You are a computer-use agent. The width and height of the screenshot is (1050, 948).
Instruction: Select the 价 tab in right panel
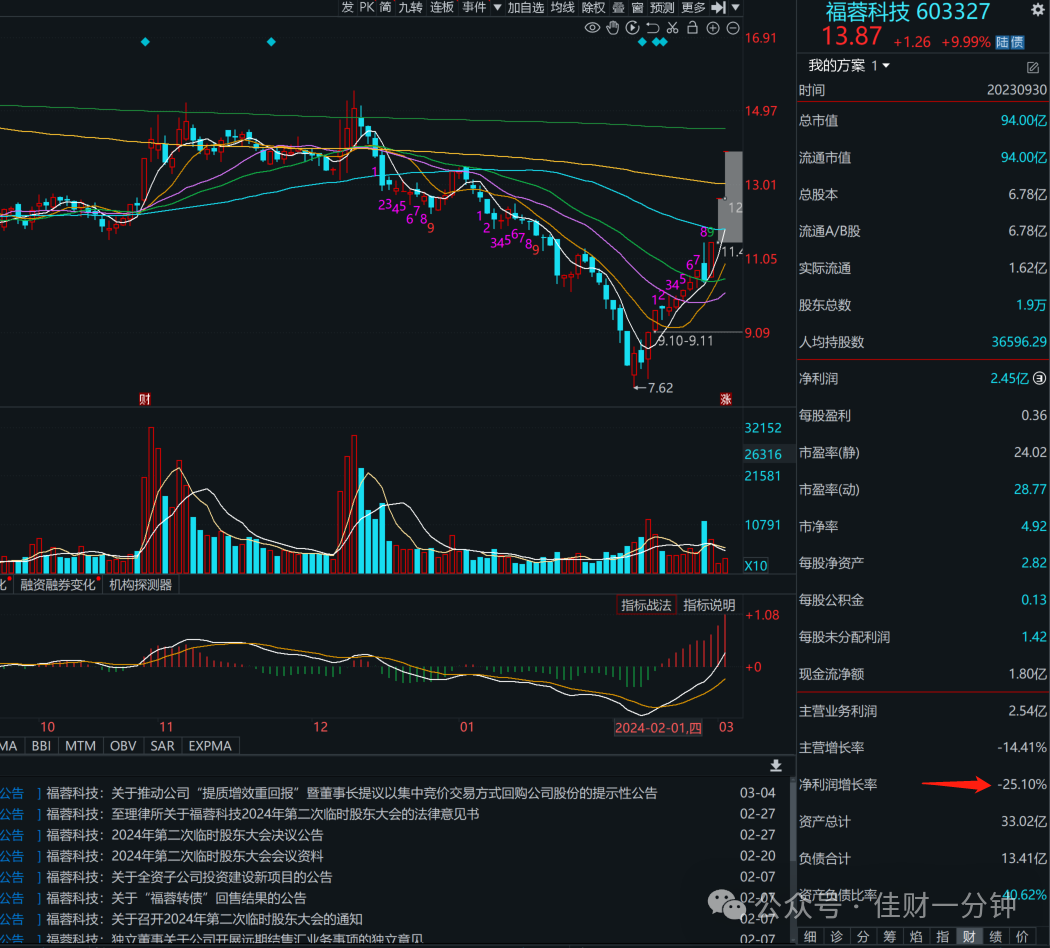[1022, 937]
